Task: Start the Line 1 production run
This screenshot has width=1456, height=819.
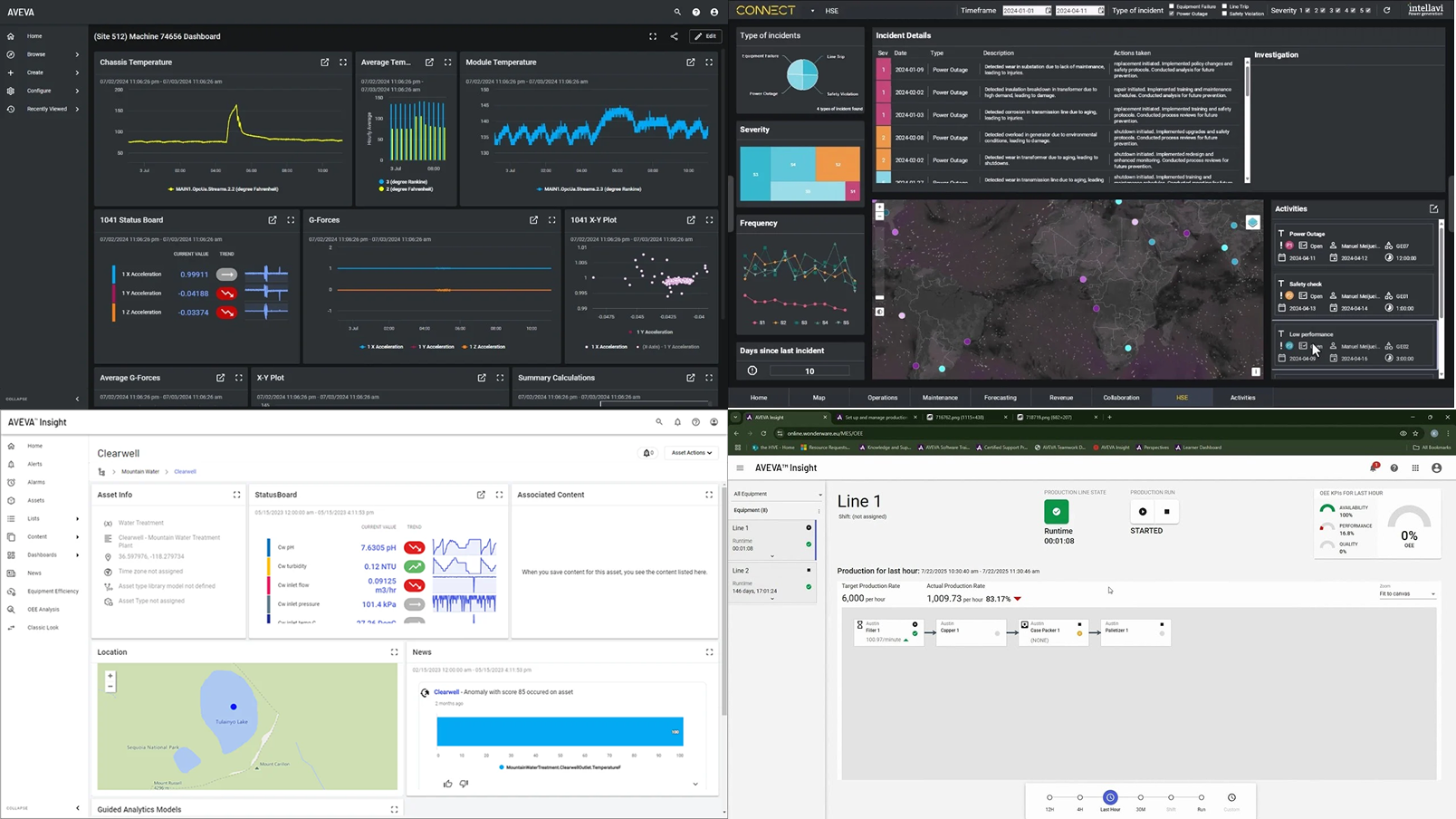Action: (x=1143, y=512)
